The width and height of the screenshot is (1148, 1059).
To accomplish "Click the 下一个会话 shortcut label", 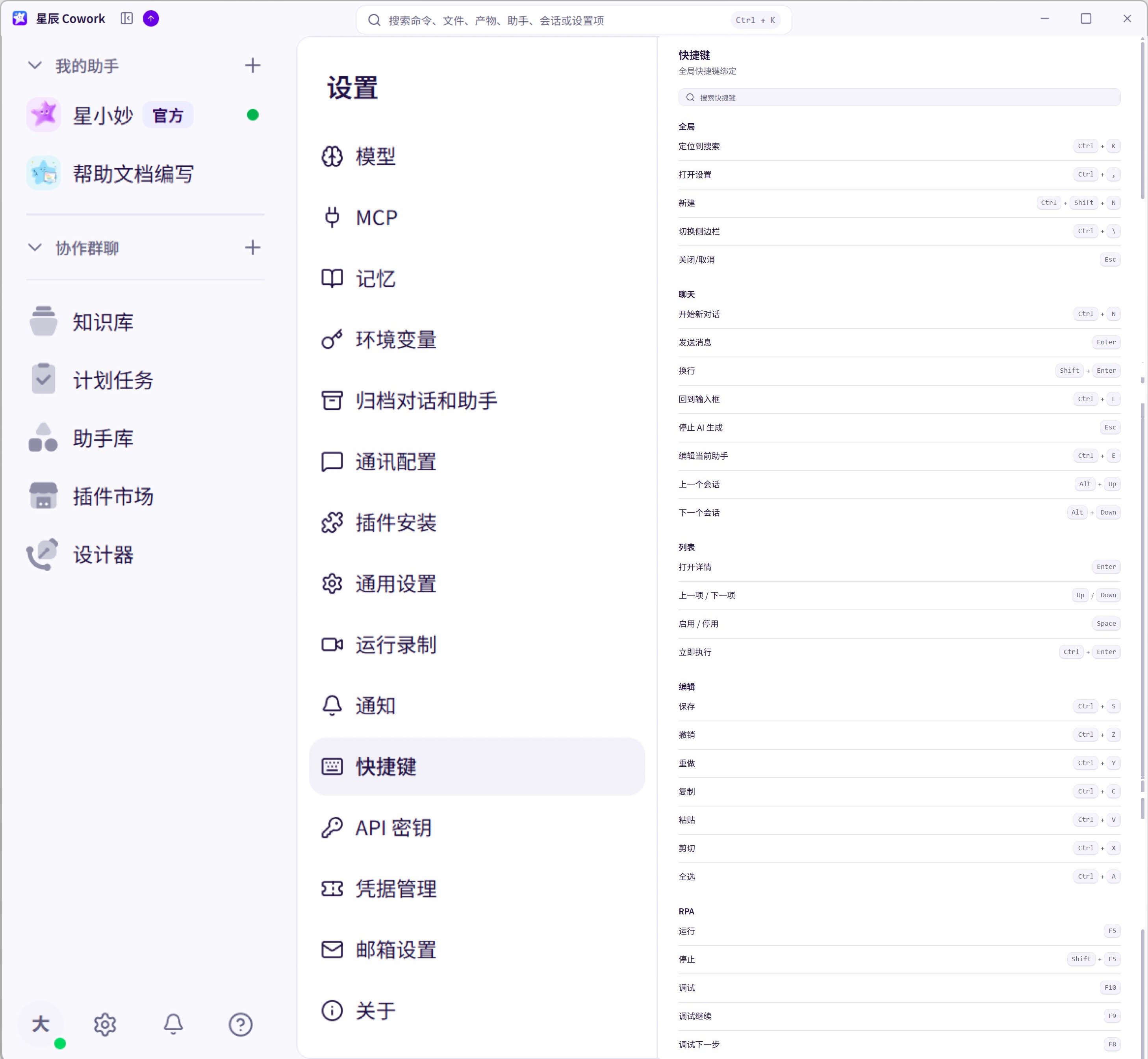I will pyautogui.click(x=699, y=513).
